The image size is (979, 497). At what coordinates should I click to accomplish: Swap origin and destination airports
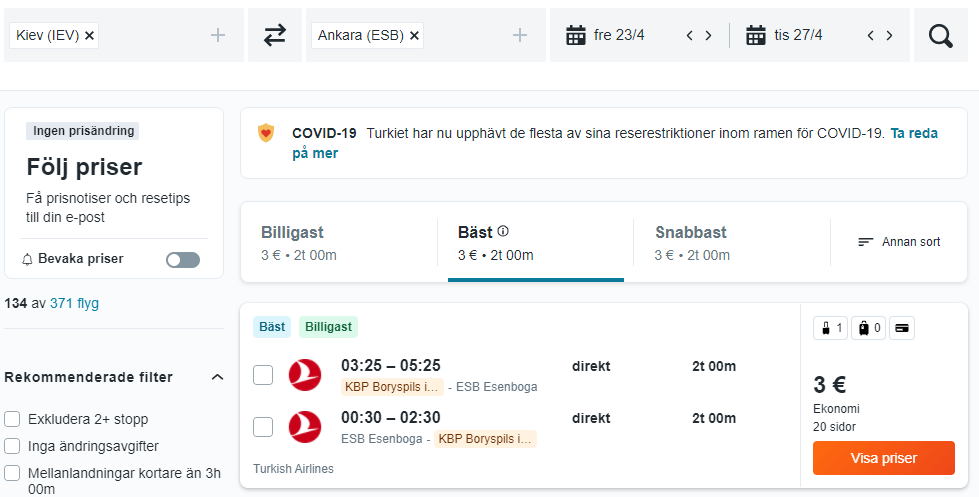point(275,35)
